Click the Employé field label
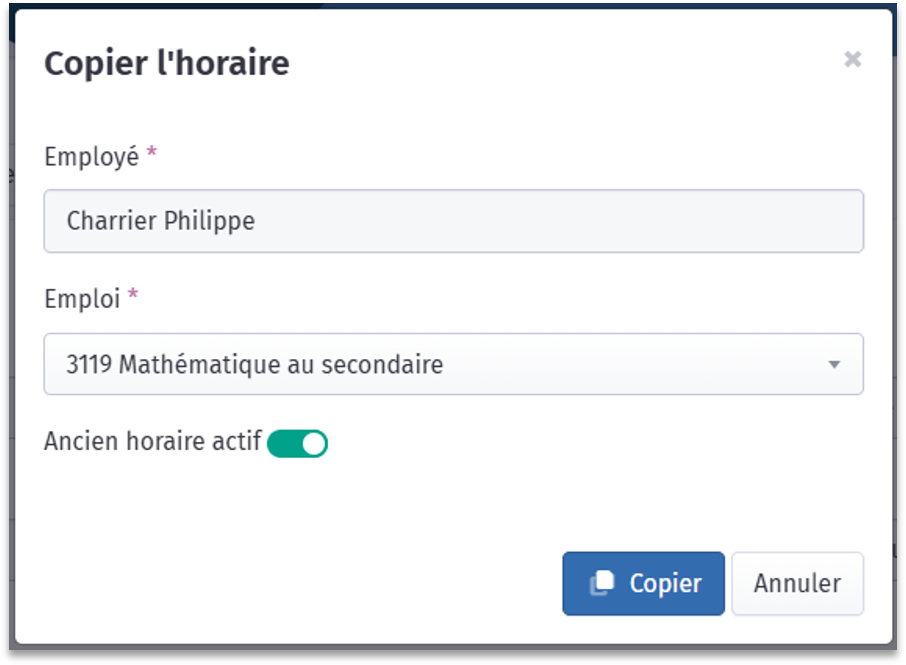The height and width of the screenshot is (665, 906). (x=92, y=157)
